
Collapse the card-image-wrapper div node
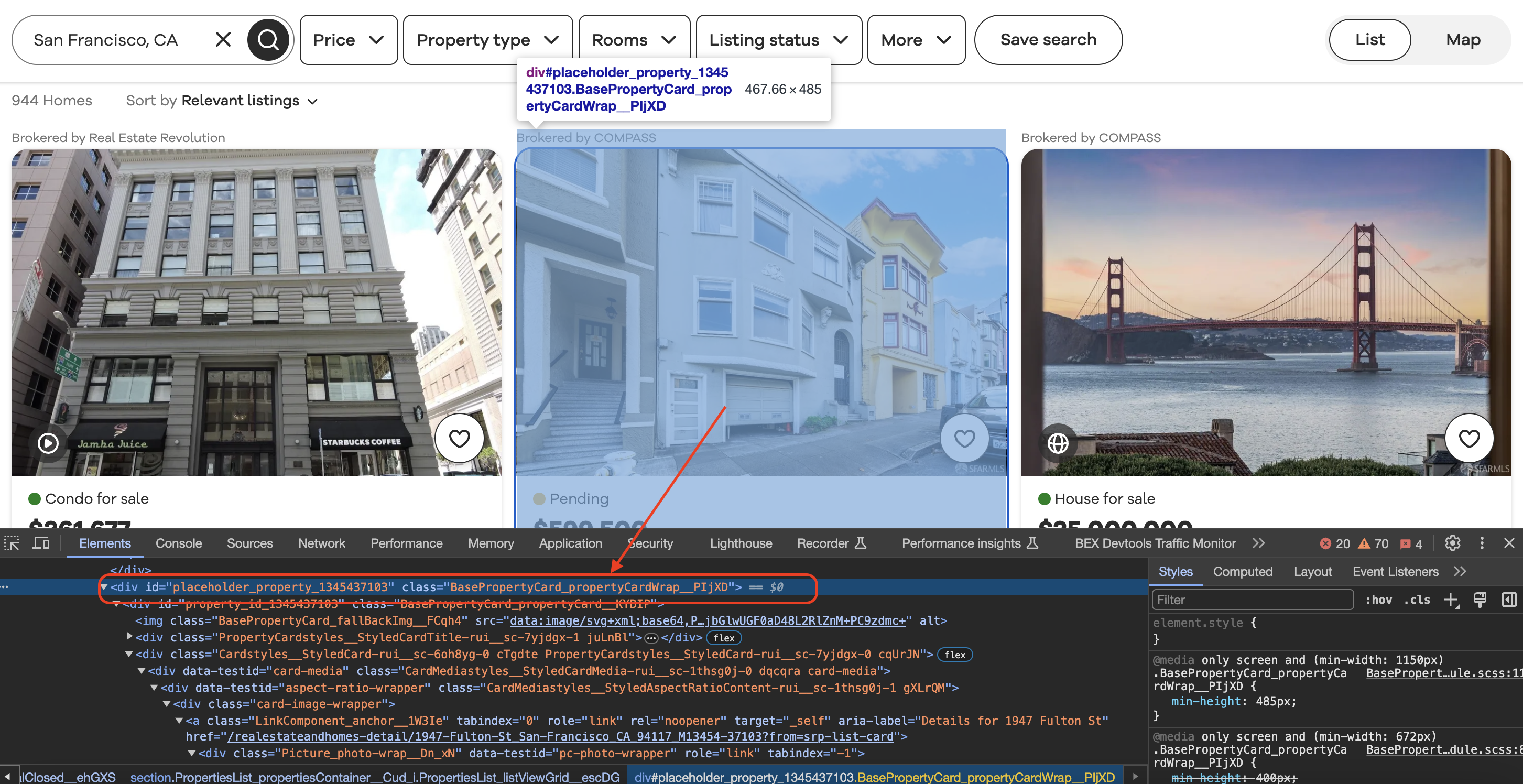coord(167,704)
